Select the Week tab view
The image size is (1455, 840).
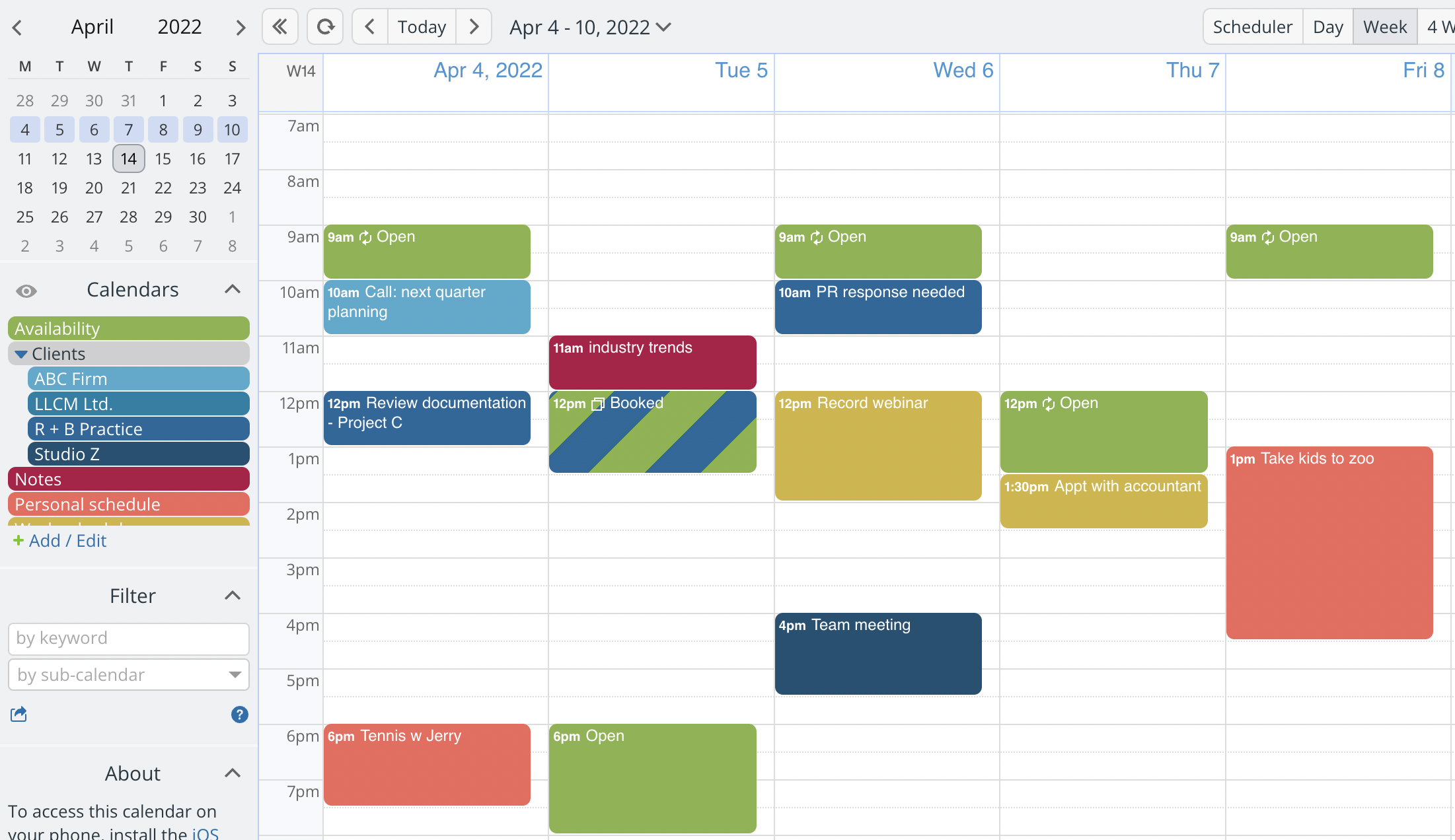click(1384, 27)
